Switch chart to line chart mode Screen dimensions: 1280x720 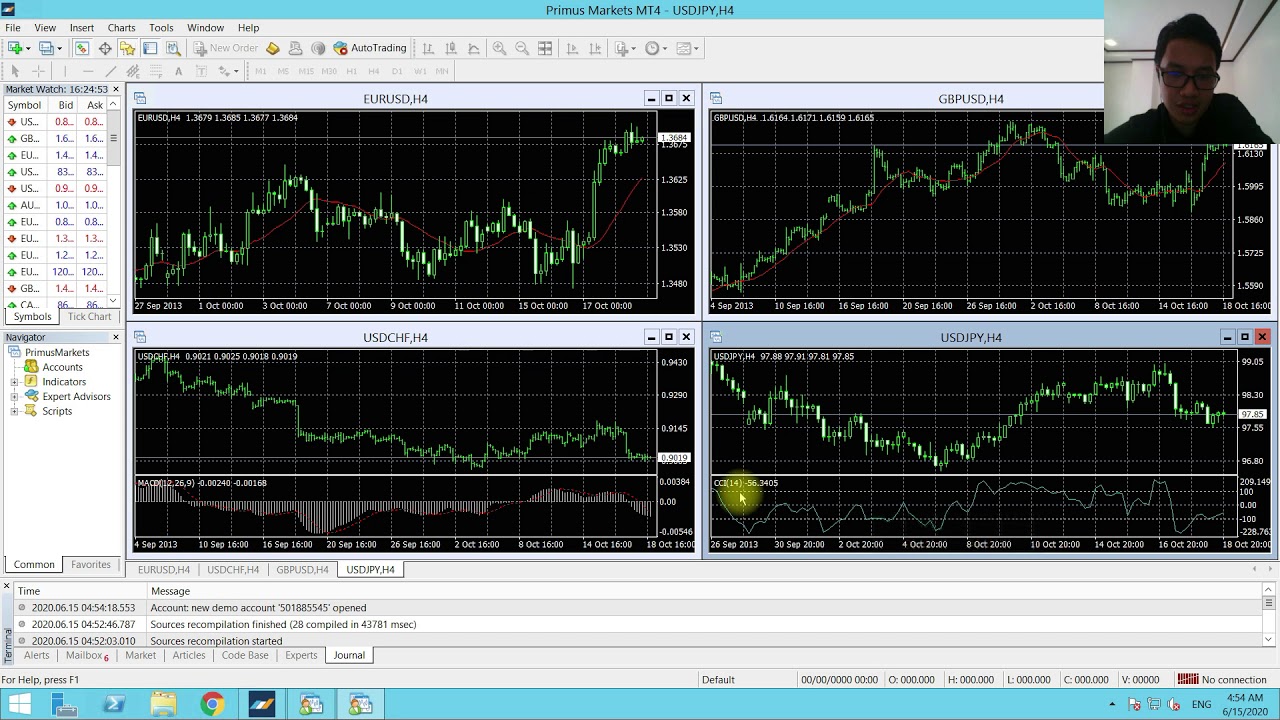[474, 48]
